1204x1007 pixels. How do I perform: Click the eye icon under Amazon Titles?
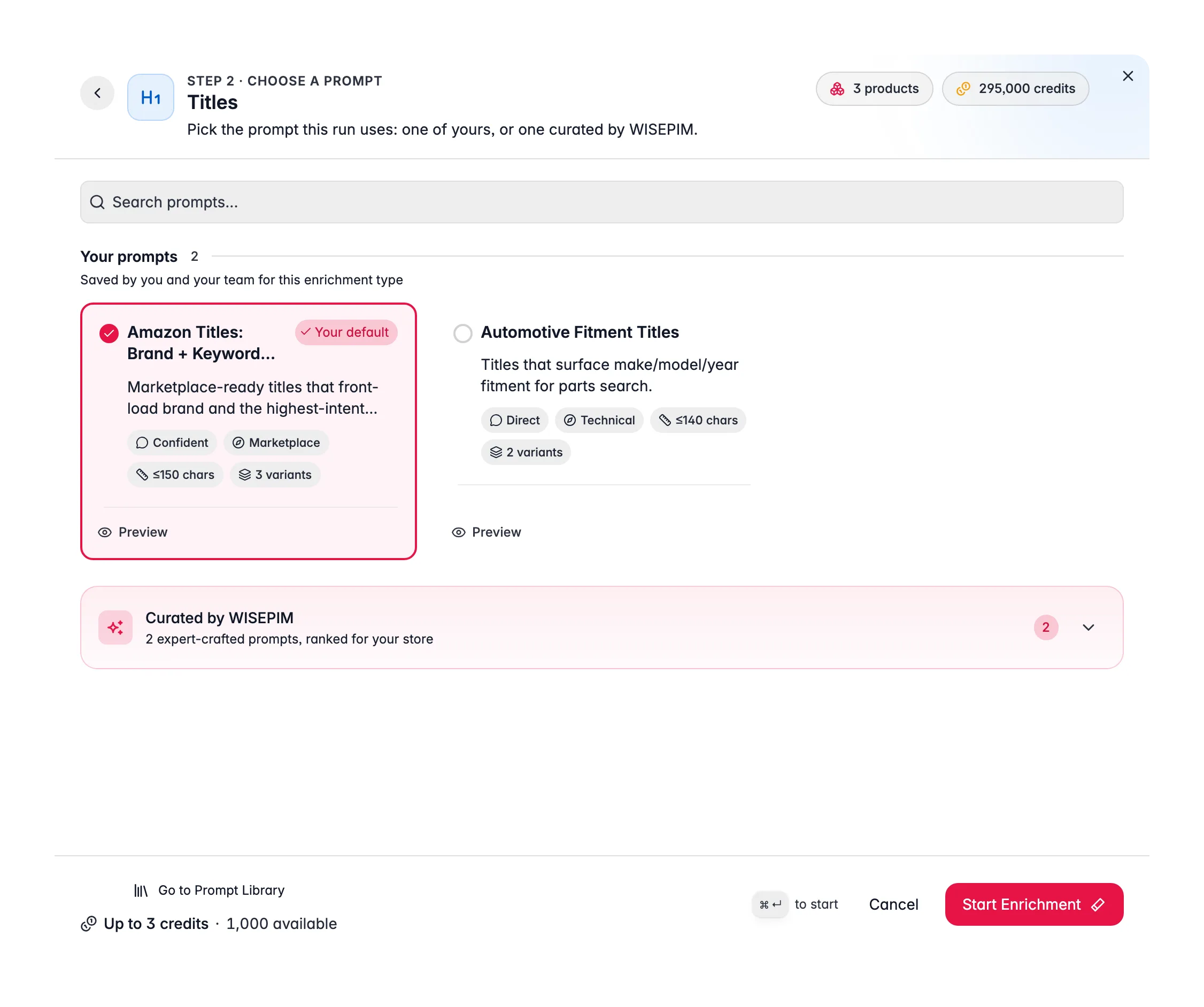point(105,532)
